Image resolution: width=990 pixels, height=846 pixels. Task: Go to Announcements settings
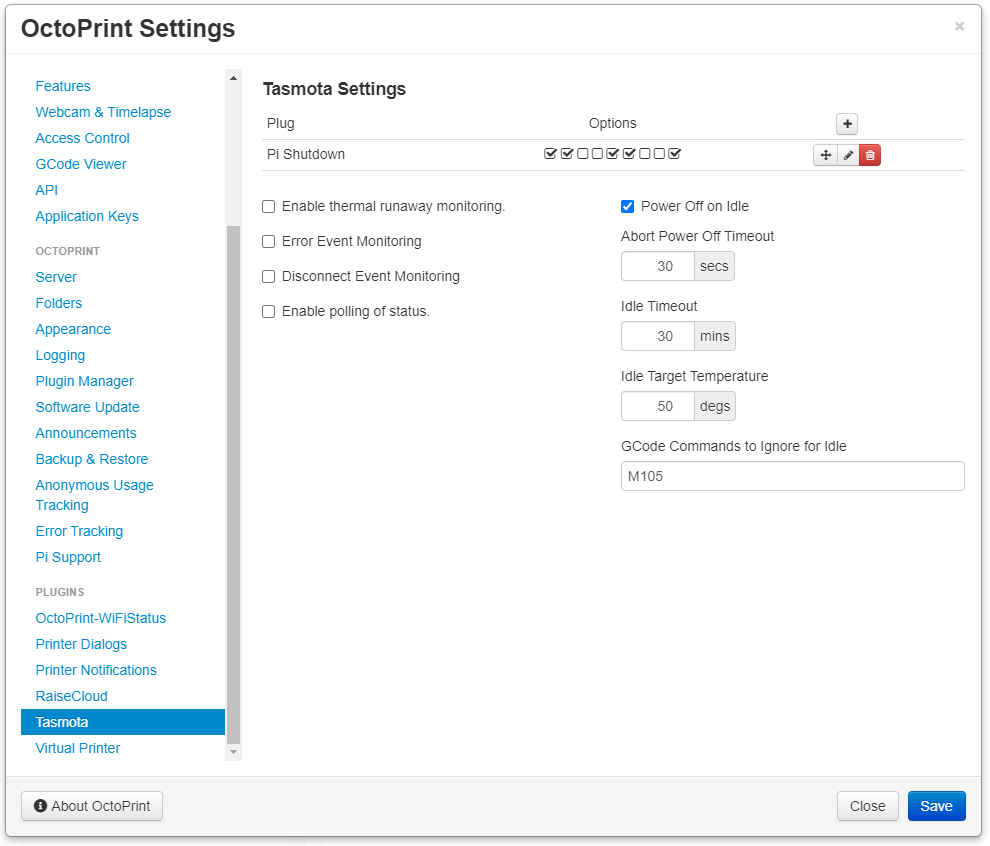(x=86, y=433)
